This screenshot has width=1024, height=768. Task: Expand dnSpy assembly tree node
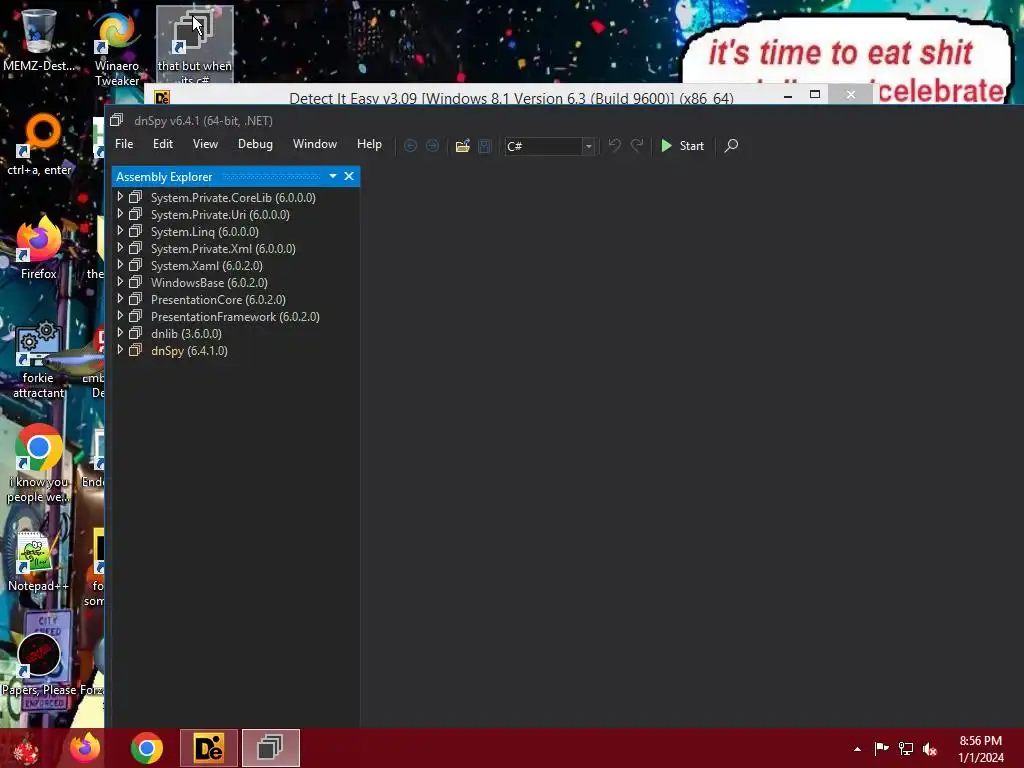[x=120, y=349]
